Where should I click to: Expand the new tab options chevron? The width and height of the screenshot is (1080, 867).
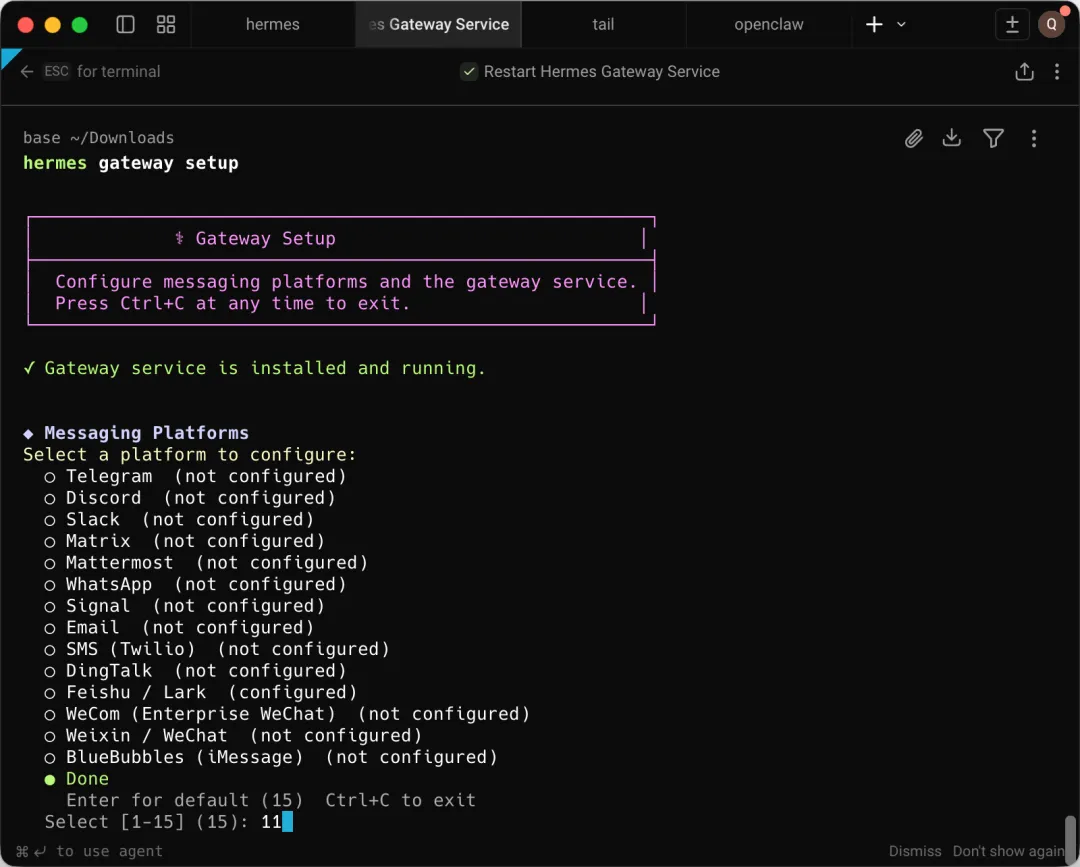coord(901,25)
